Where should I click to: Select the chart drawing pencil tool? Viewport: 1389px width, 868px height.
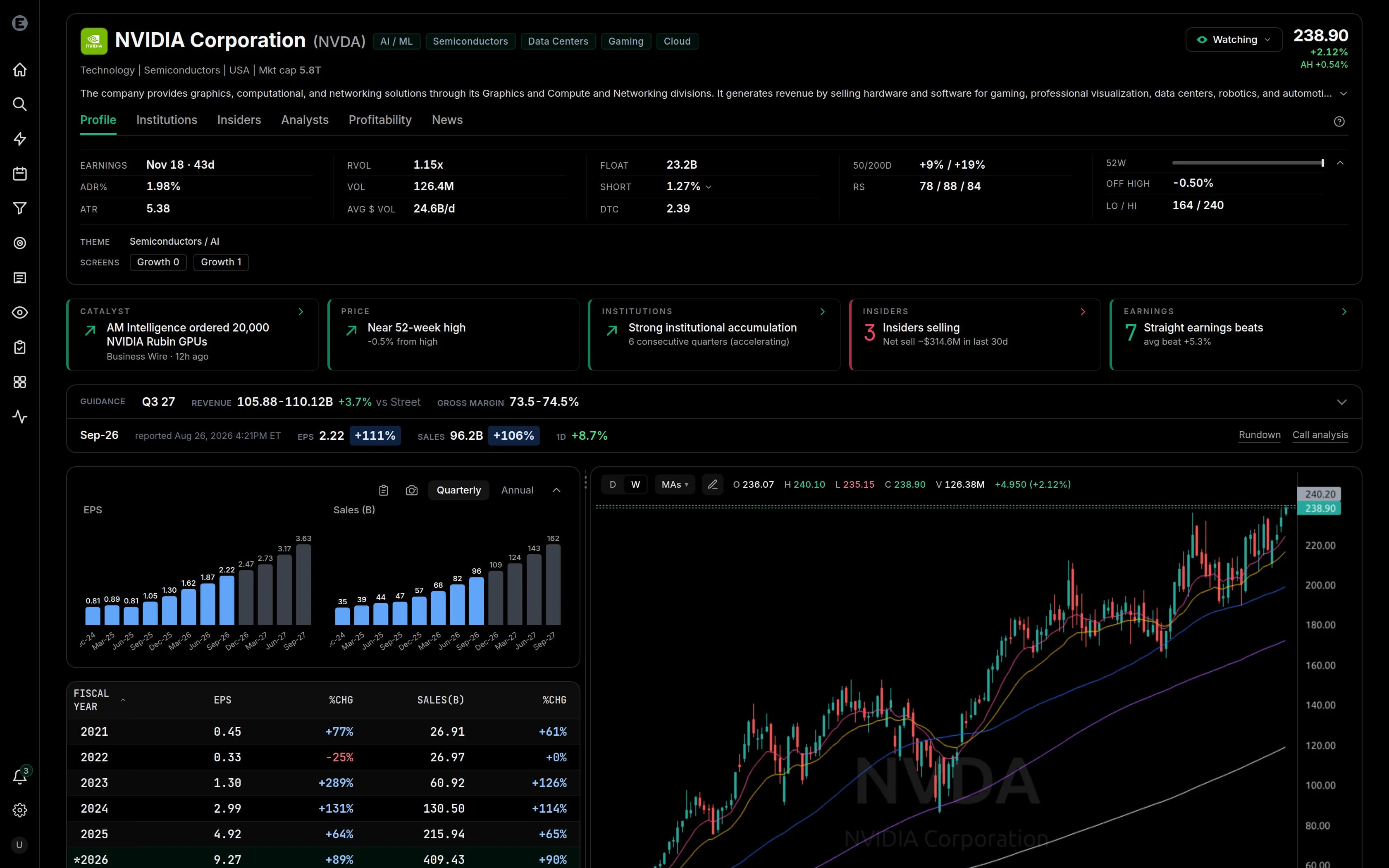pos(712,484)
